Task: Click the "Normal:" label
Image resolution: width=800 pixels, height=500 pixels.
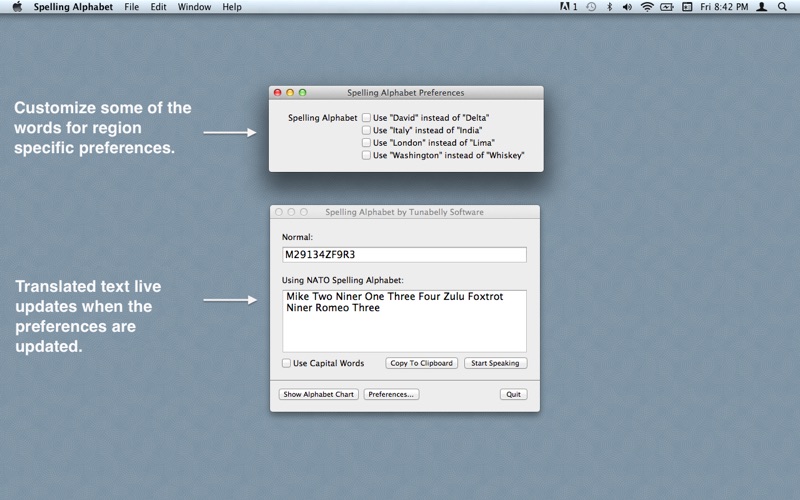Action: [x=297, y=237]
